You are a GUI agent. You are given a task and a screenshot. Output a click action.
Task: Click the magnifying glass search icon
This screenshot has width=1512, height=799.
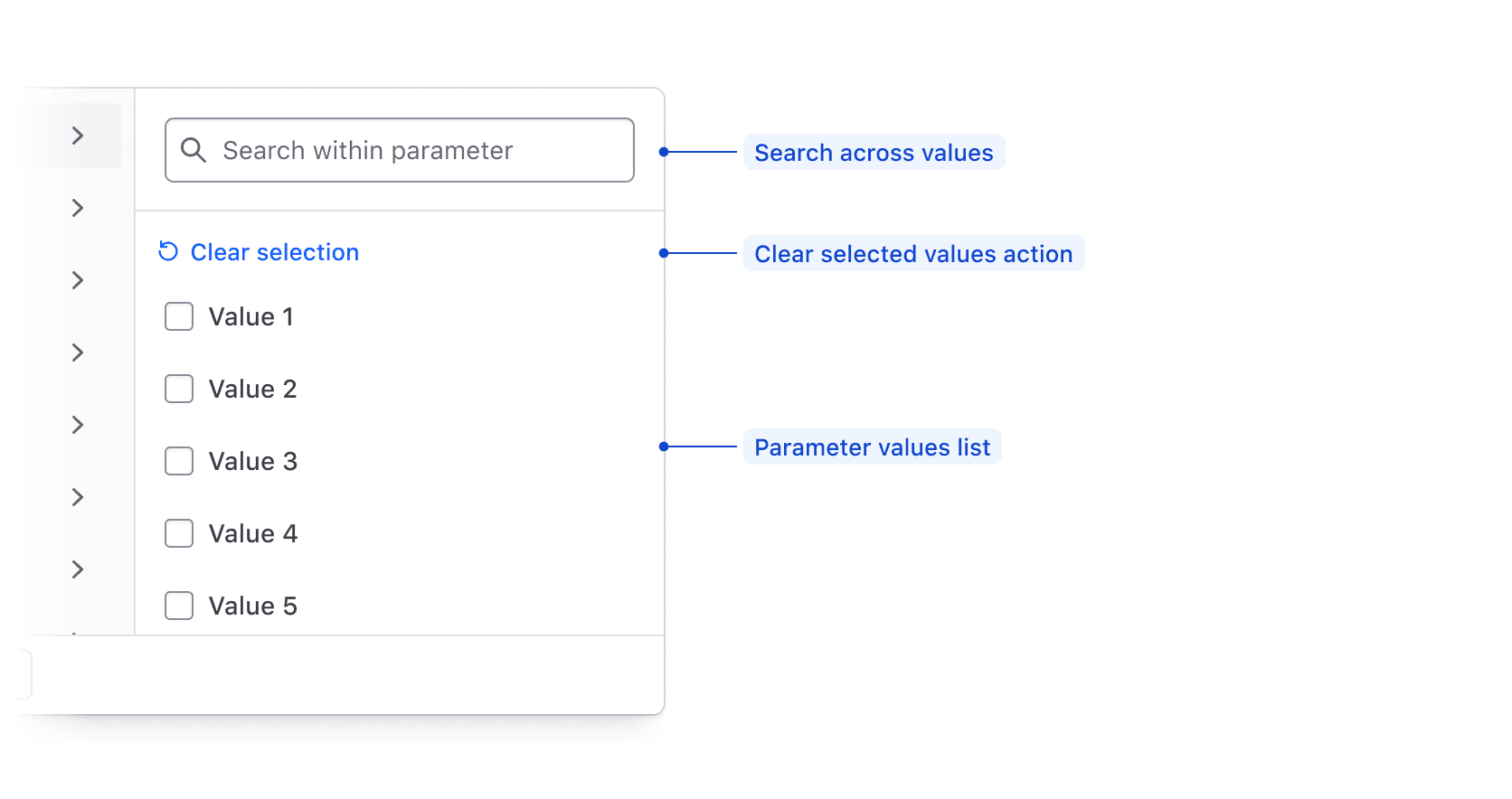(193, 150)
